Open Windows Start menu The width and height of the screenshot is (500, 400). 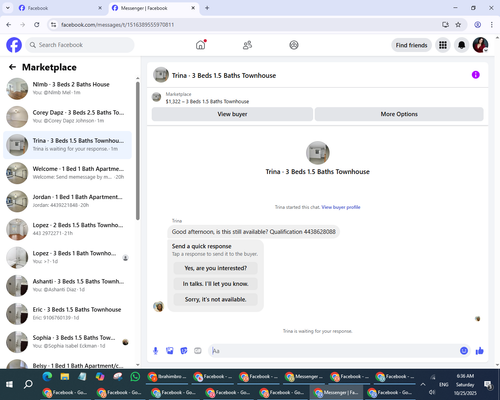point(9,384)
